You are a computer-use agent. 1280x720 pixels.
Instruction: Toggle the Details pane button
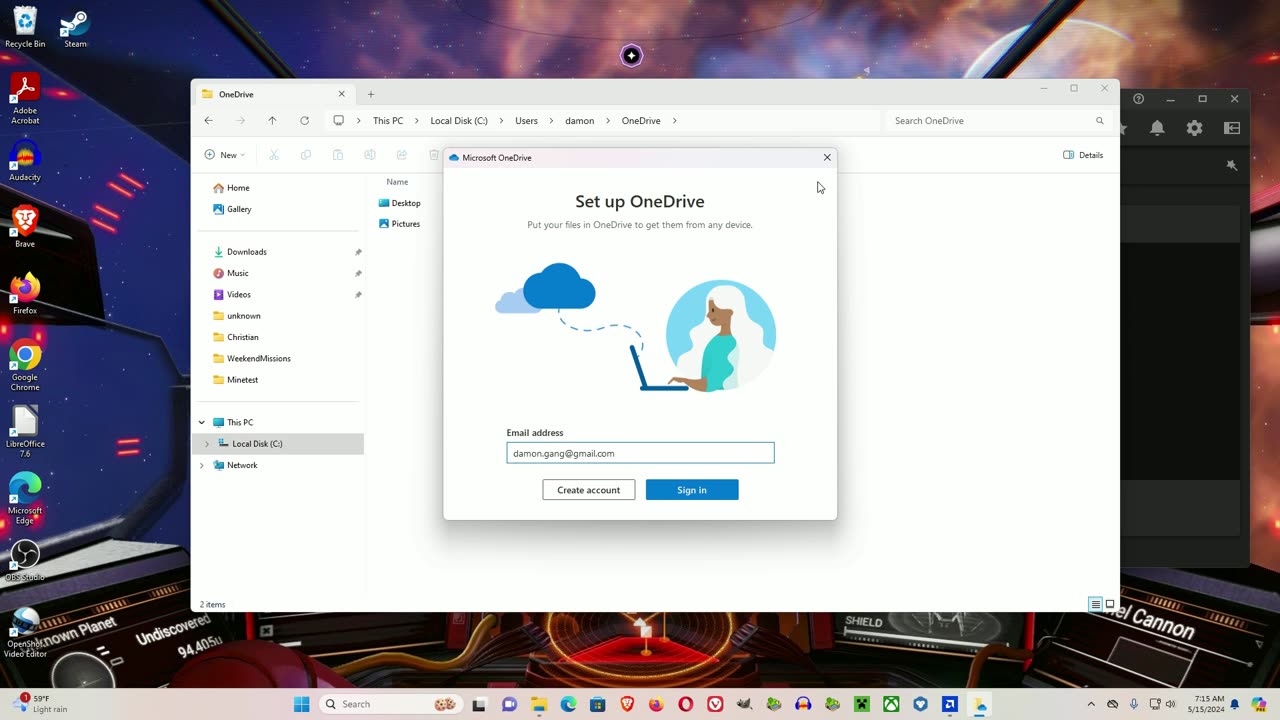point(1084,155)
